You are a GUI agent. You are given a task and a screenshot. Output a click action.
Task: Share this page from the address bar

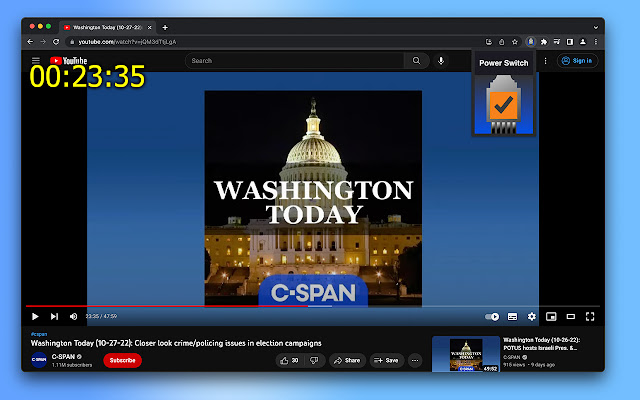click(x=502, y=42)
